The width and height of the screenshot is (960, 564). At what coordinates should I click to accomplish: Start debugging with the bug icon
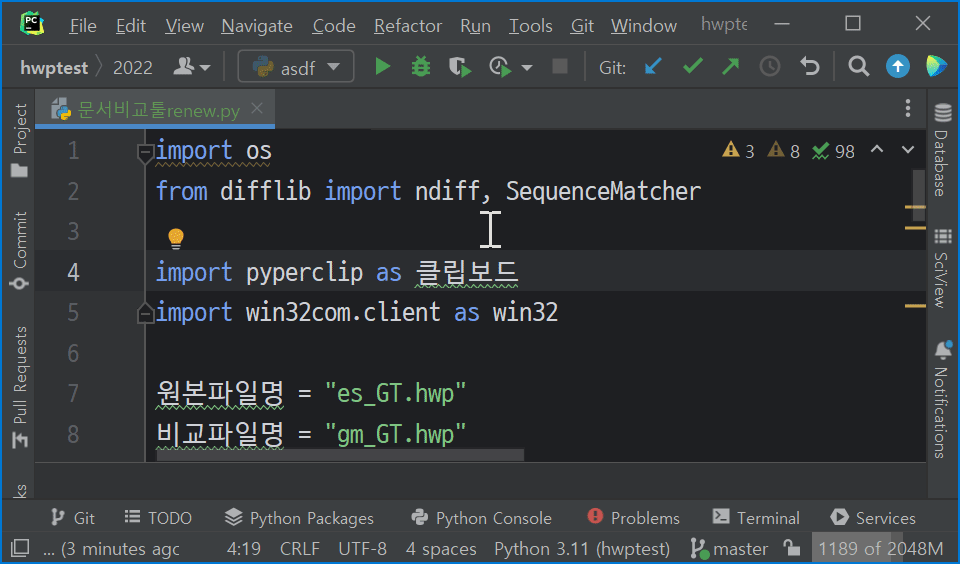[x=421, y=66]
